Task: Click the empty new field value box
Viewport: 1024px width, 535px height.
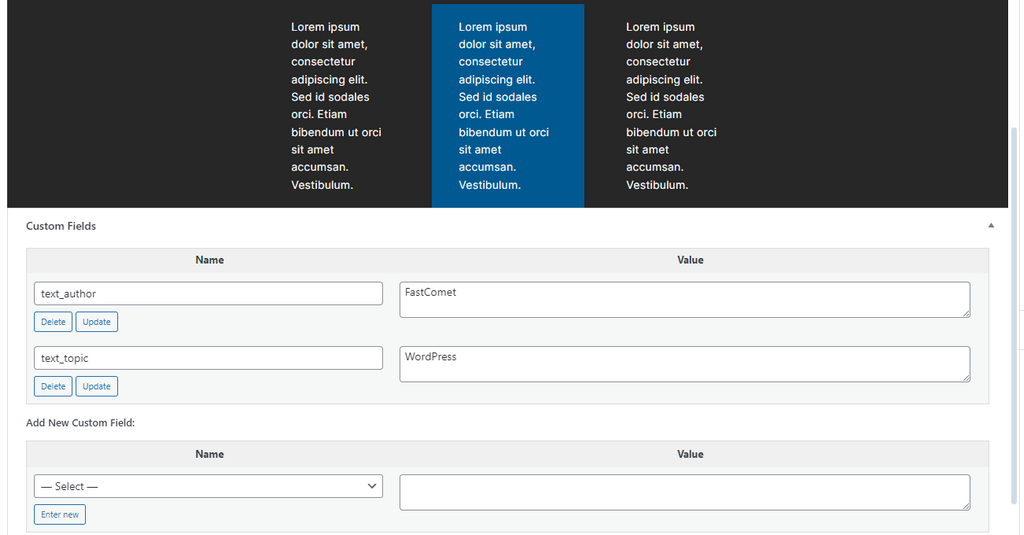Action: point(684,492)
